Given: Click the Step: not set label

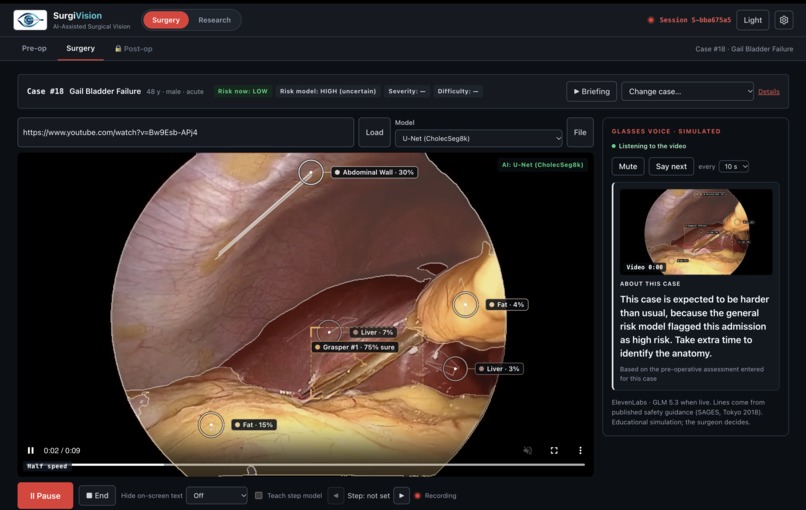Looking at the screenshot, I should (x=368, y=496).
